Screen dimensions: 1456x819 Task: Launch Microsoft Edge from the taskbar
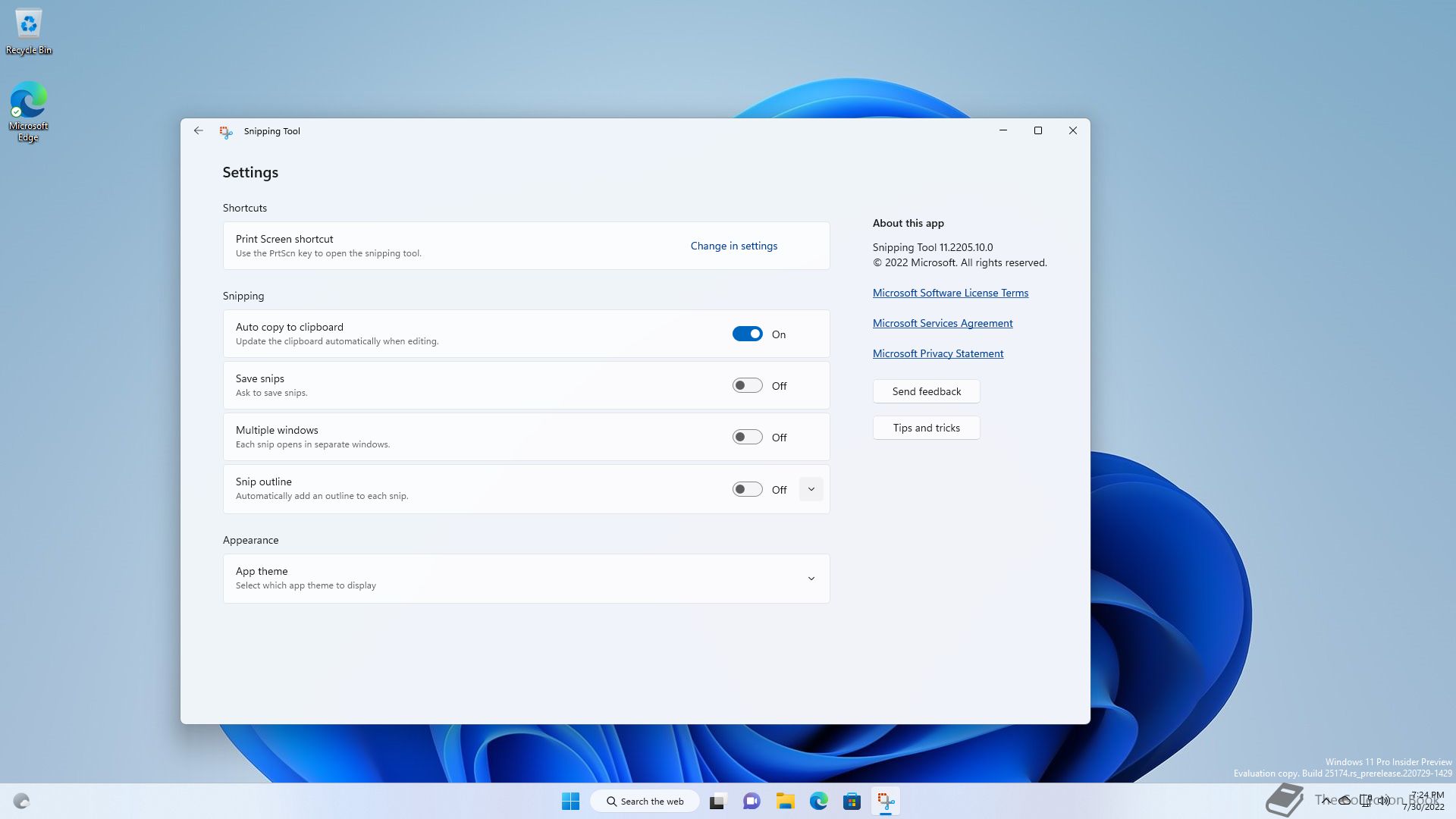(818, 801)
